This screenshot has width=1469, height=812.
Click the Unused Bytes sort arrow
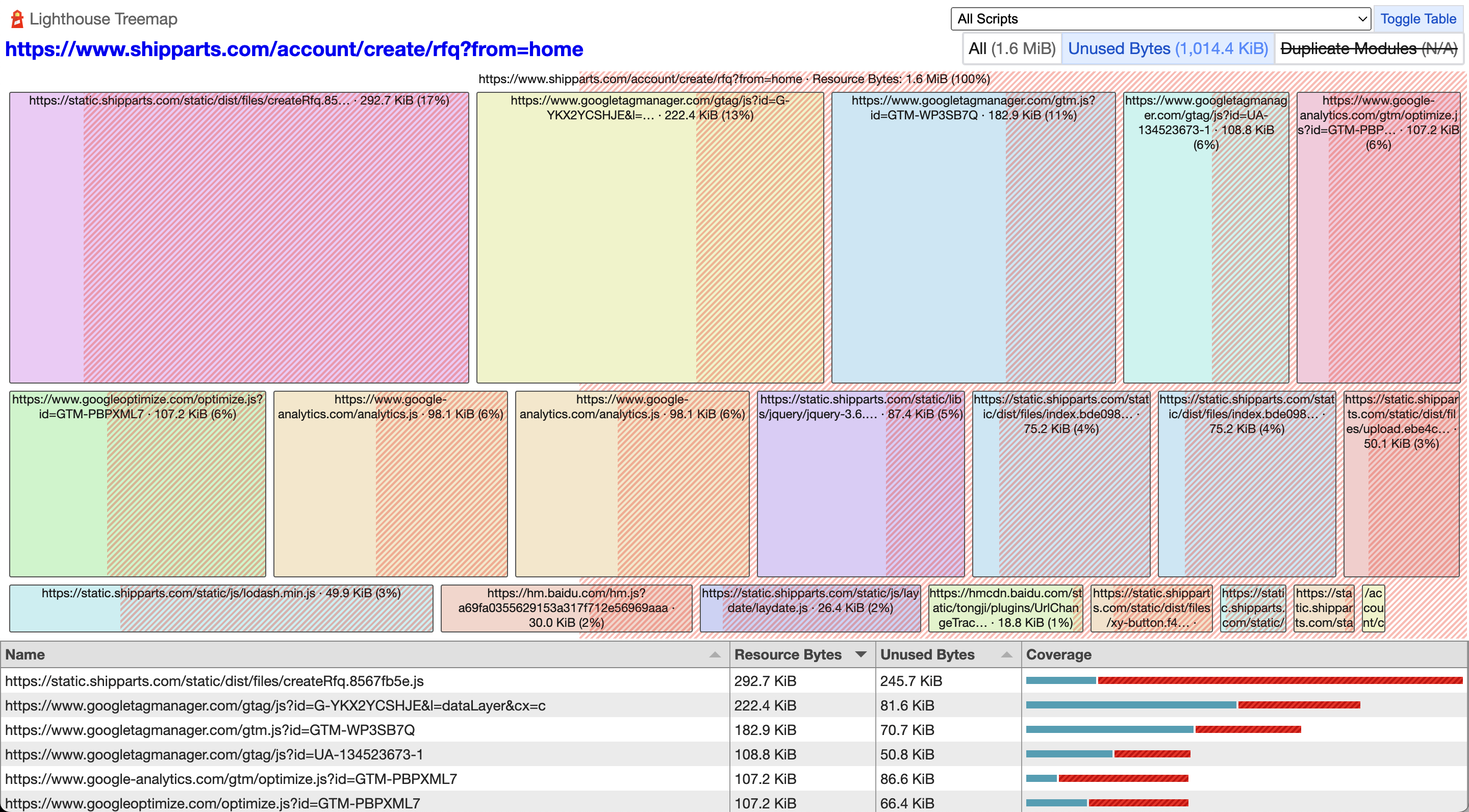(1006, 654)
